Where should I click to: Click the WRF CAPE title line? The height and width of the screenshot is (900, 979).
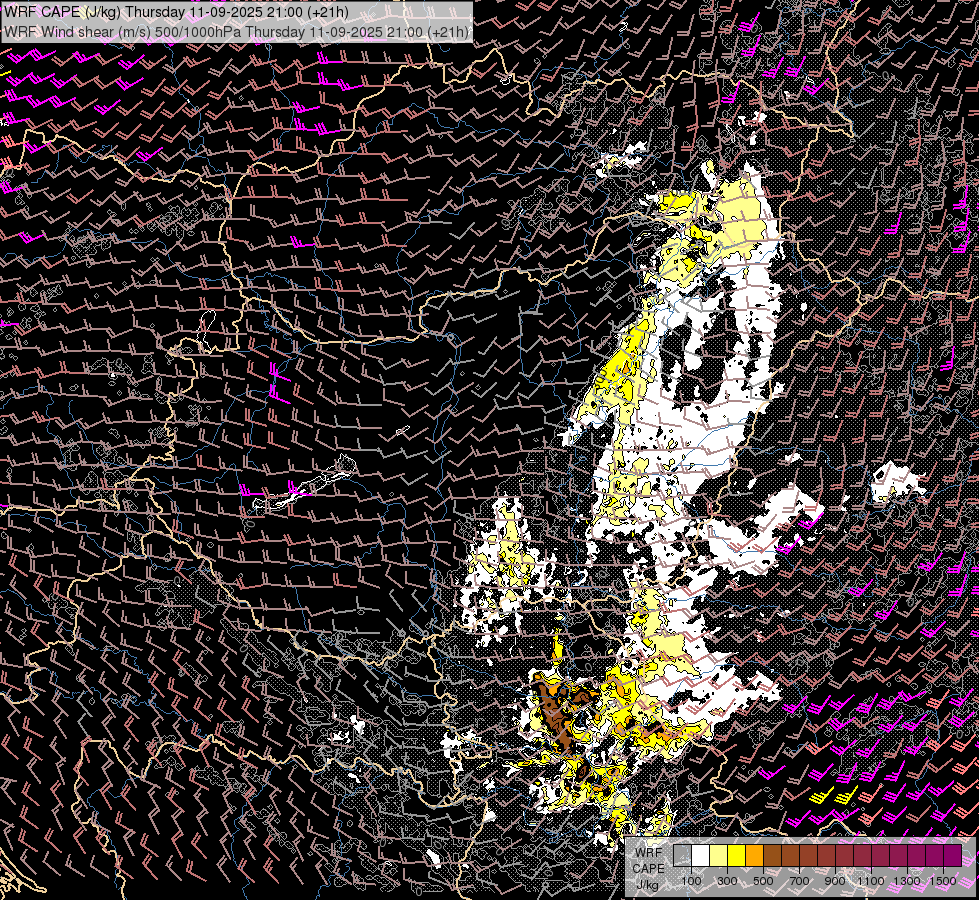[x=176, y=12]
